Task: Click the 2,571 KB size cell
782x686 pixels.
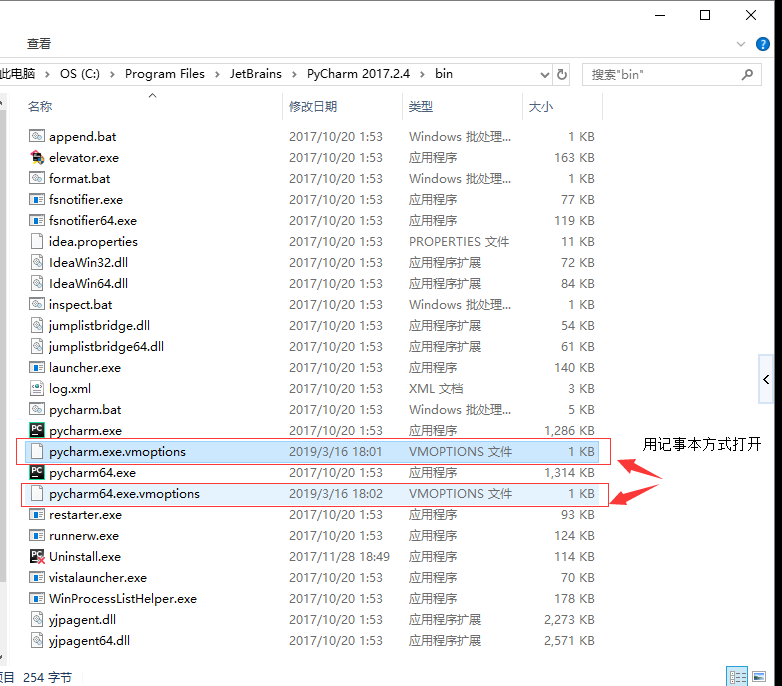Action: (x=569, y=641)
